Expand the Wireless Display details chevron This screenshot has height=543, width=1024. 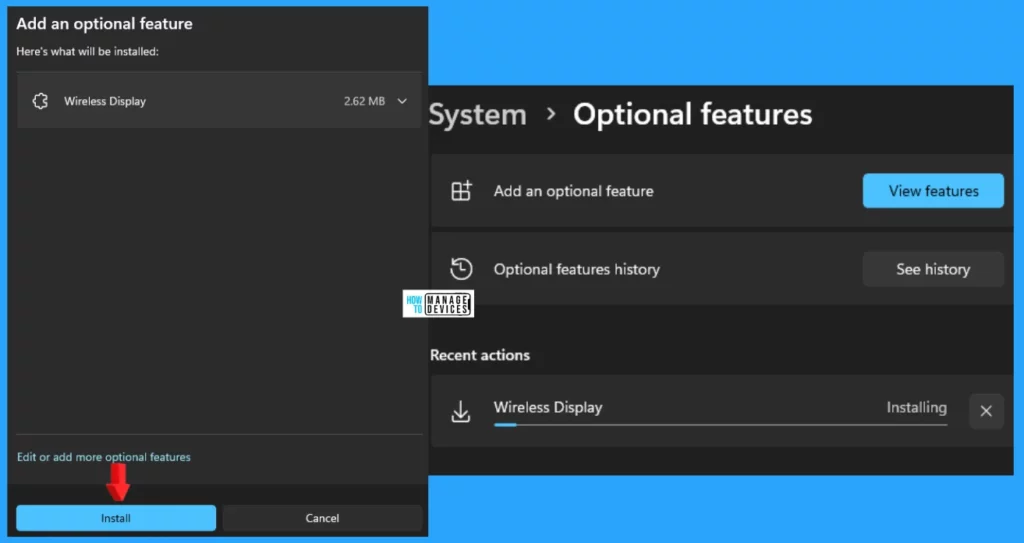click(402, 101)
